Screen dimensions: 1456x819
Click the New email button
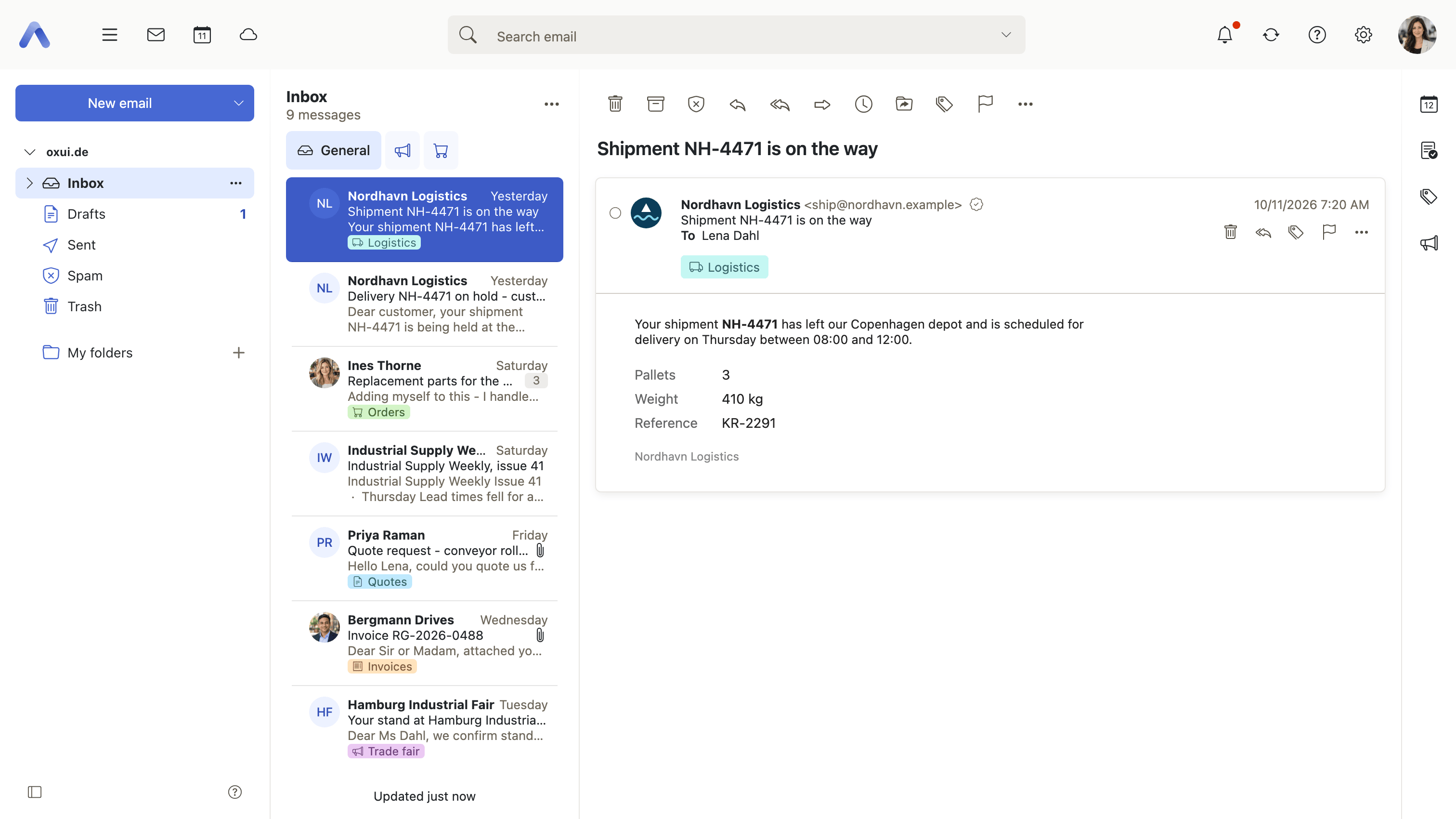(120, 104)
